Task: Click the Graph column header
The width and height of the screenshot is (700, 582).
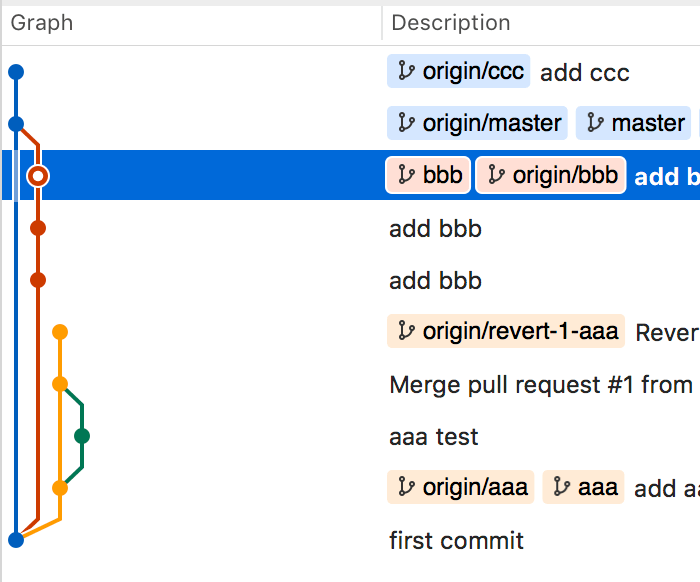Action: (x=42, y=22)
